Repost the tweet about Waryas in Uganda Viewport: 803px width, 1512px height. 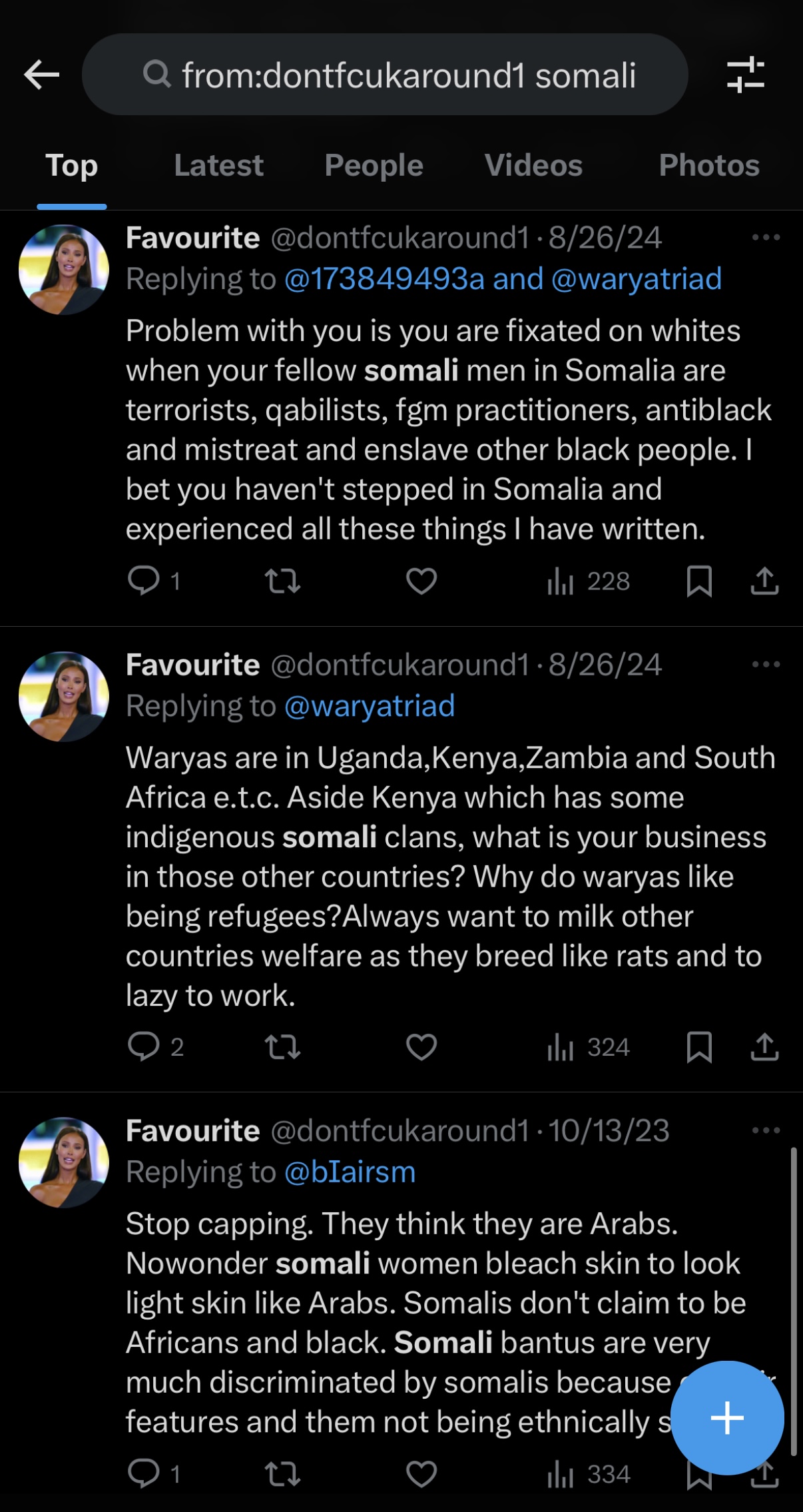point(283,1047)
